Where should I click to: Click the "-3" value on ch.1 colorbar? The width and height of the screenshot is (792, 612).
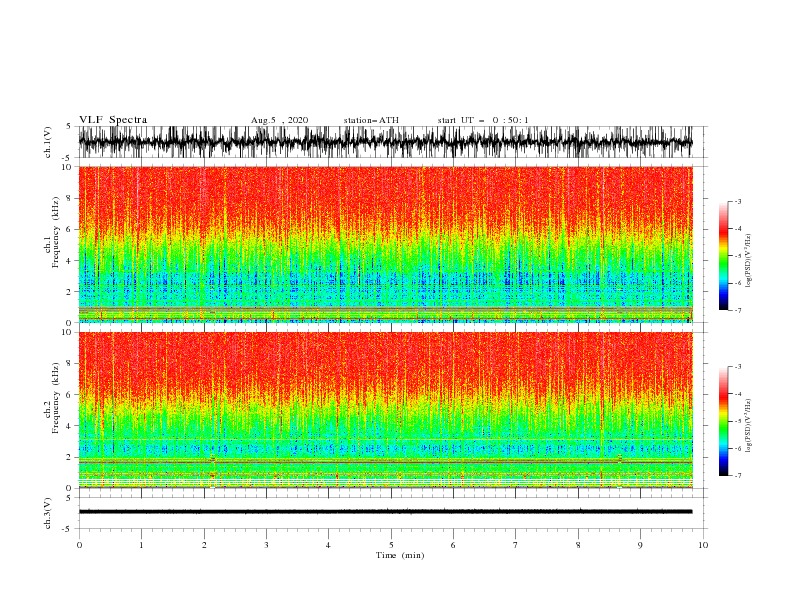tap(738, 201)
